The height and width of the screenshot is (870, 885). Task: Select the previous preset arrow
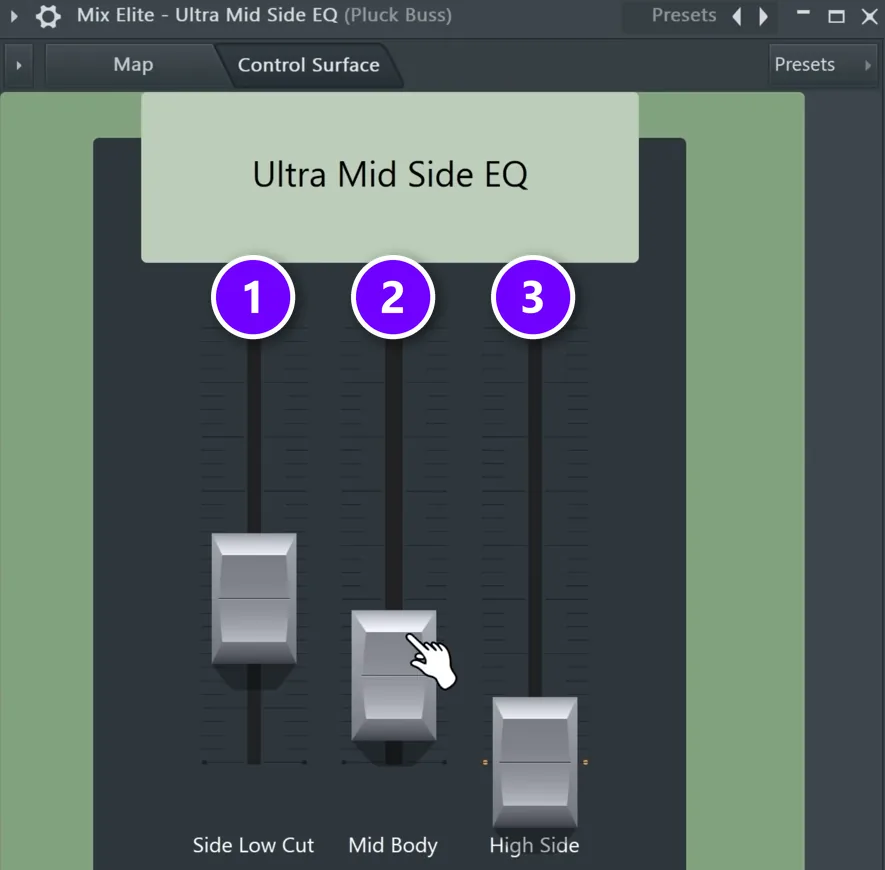click(737, 16)
